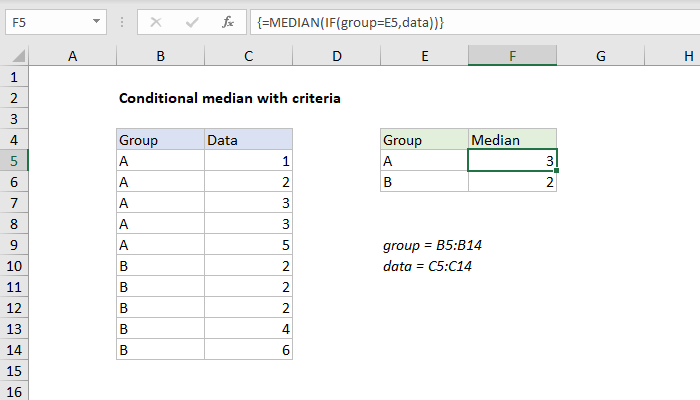Click the 'Data' header cell

[x=248, y=140]
